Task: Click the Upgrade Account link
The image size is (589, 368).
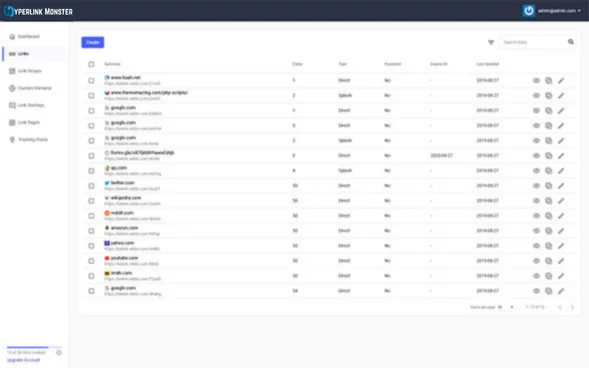Action: click(x=23, y=360)
